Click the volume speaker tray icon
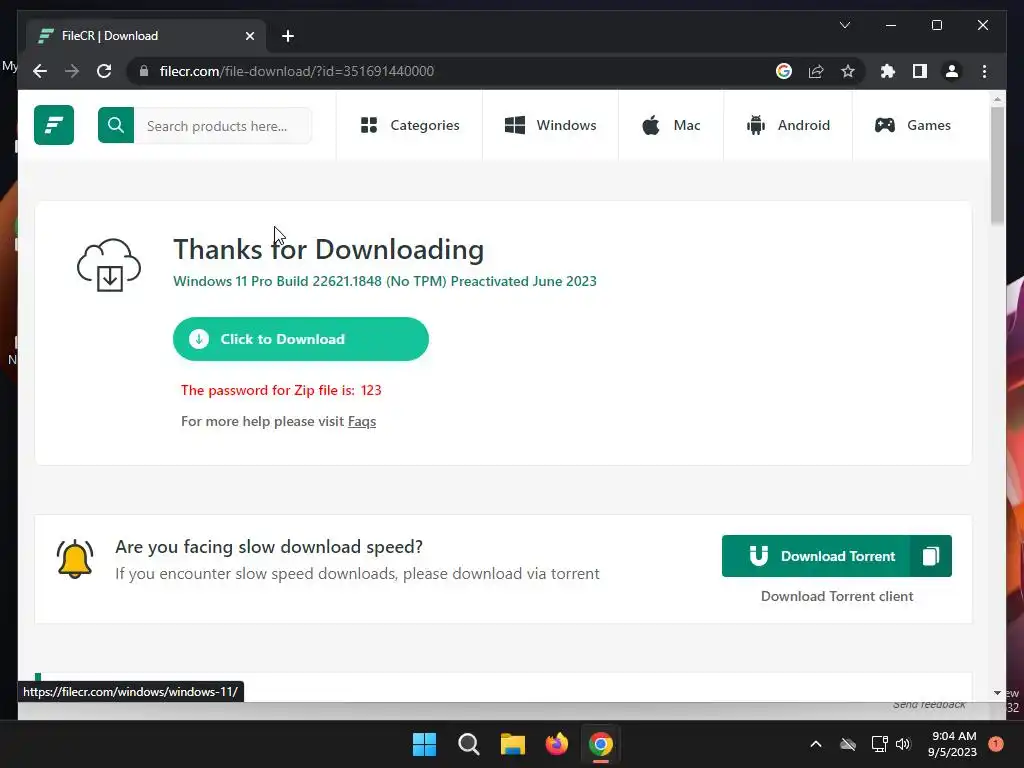 903,744
